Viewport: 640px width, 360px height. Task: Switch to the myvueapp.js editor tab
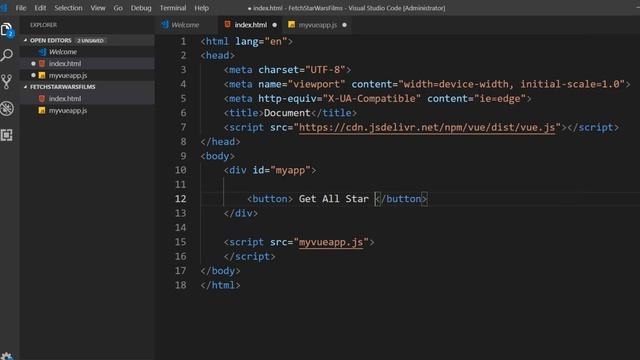click(x=318, y=25)
